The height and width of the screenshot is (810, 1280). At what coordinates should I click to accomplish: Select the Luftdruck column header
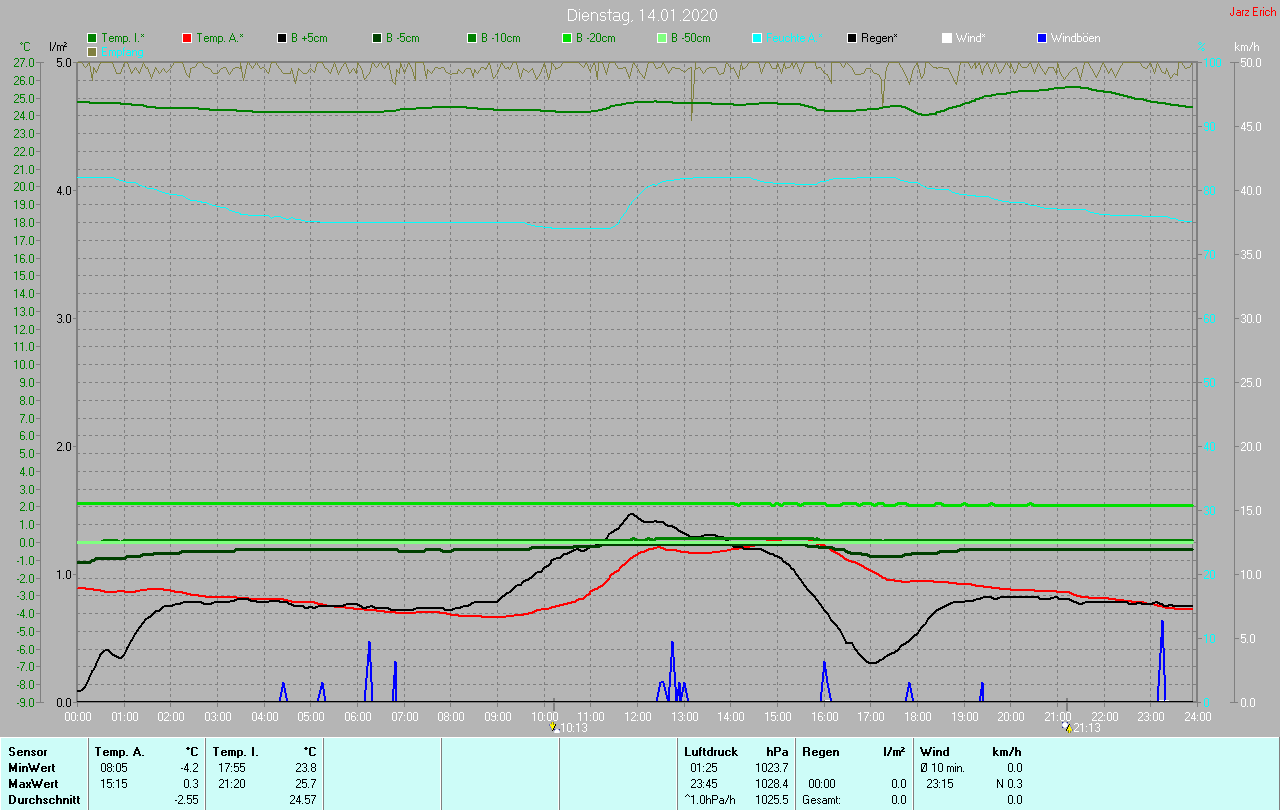click(x=709, y=752)
